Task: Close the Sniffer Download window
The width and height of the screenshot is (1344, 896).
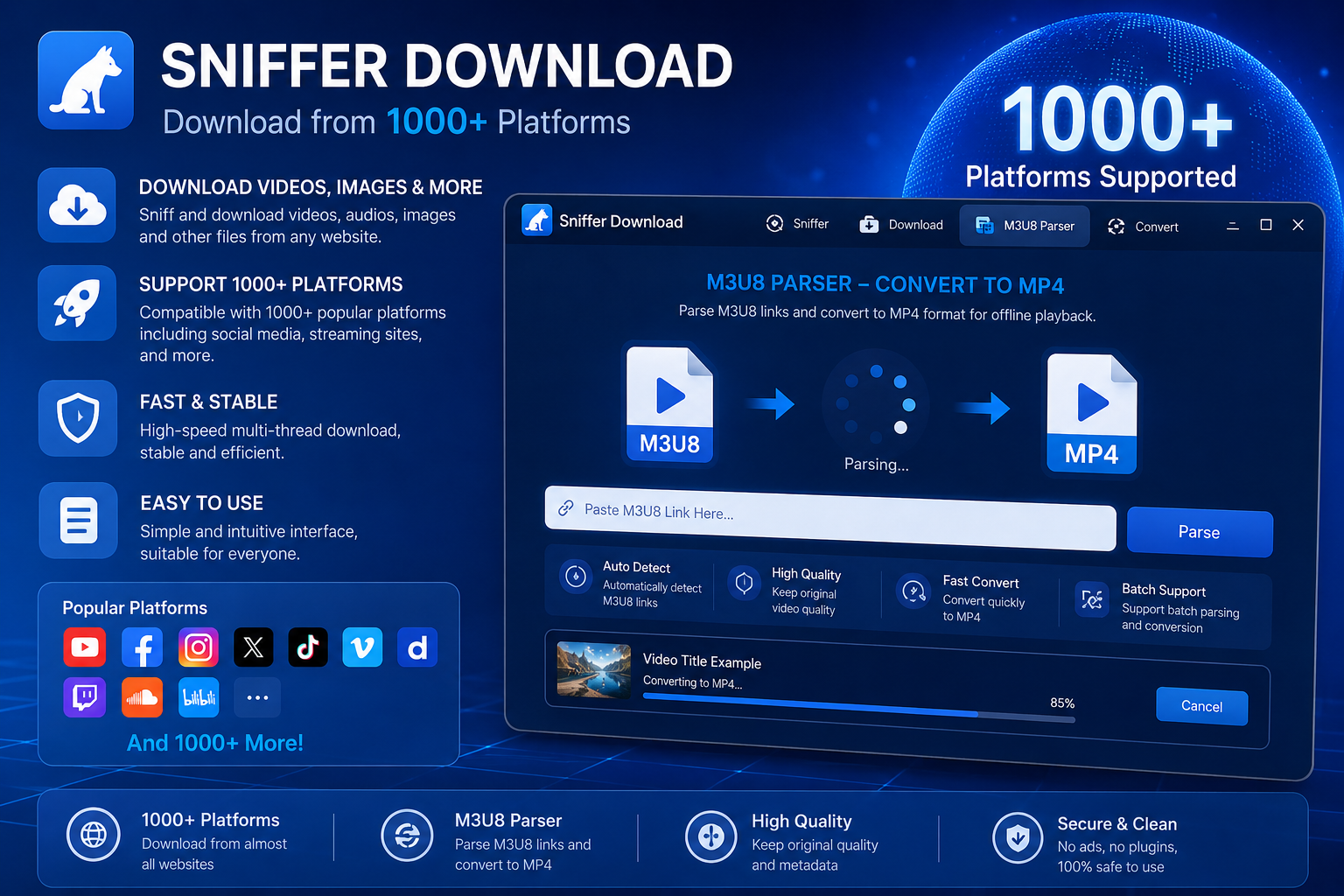Action: tap(1298, 225)
